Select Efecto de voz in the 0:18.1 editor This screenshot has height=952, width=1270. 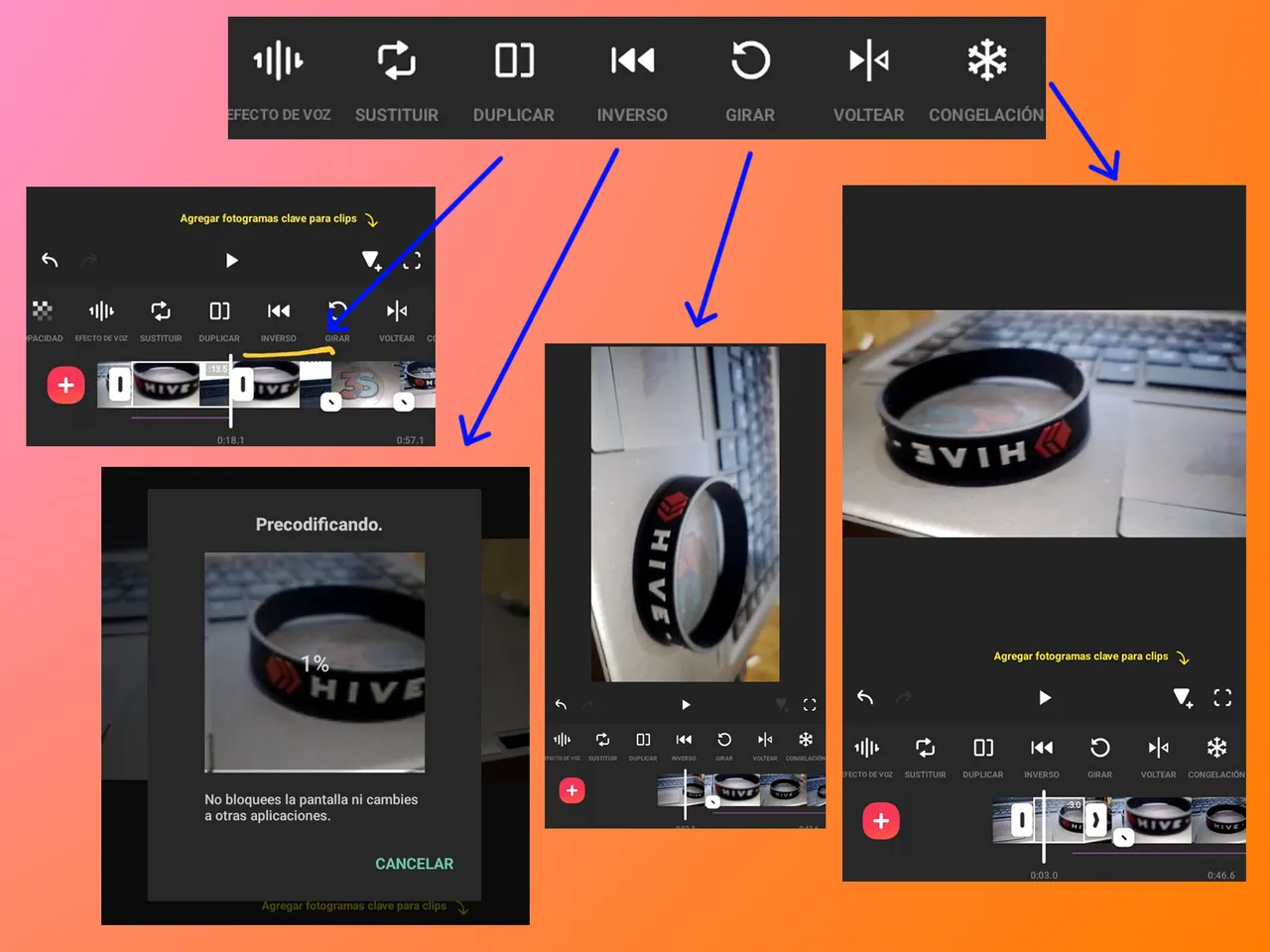coord(101,320)
